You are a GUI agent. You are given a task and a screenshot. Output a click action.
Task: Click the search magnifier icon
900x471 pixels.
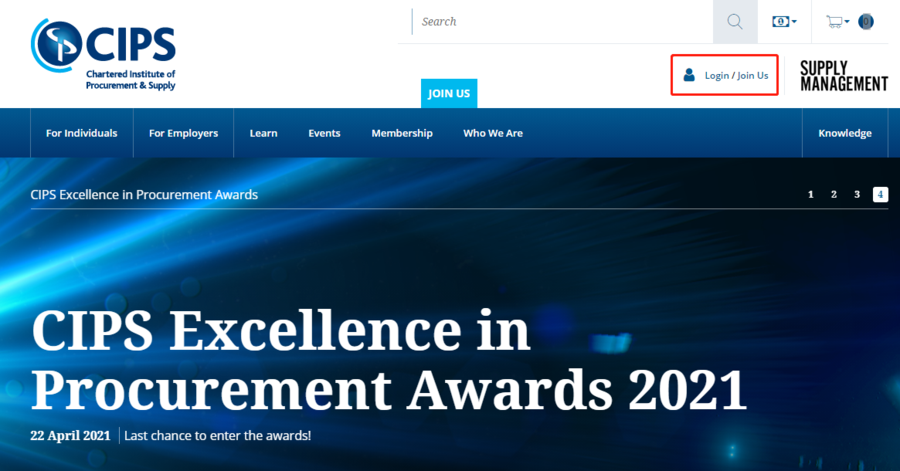(735, 22)
